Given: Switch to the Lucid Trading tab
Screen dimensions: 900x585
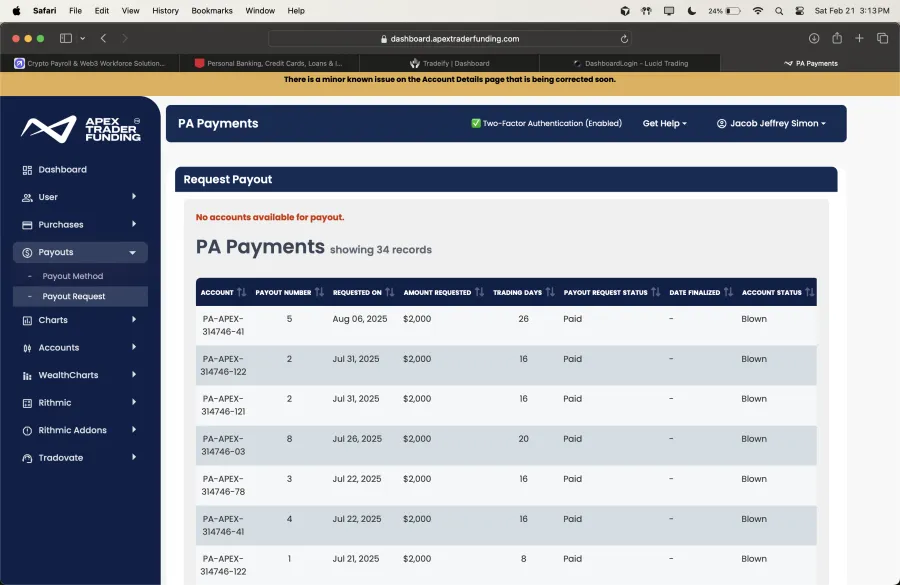Looking at the screenshot, I should [x=630, y=63].
